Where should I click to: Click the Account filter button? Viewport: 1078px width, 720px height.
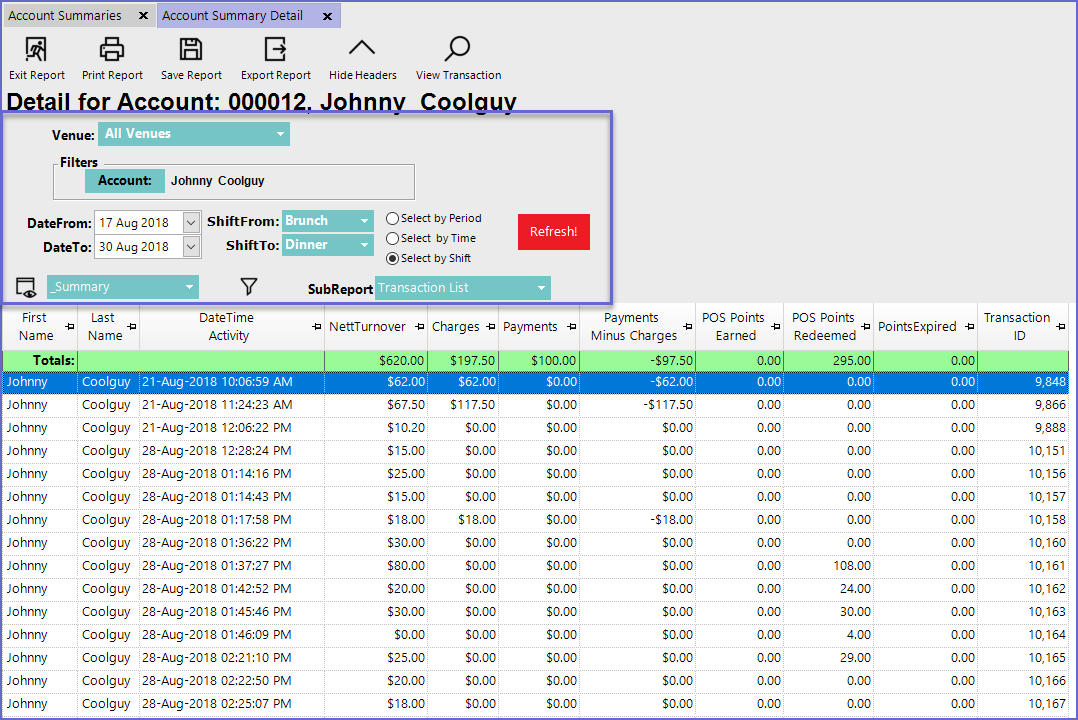[x=124, y=181]
